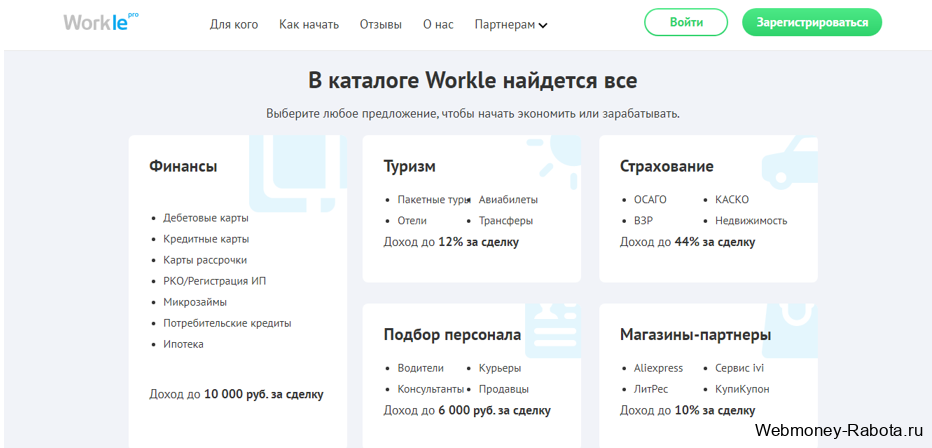The width and height of the screenshot is (932, 448).
Task: Click the В каталоге Workle найдется все heading
Action: click(x=473, y=81)
